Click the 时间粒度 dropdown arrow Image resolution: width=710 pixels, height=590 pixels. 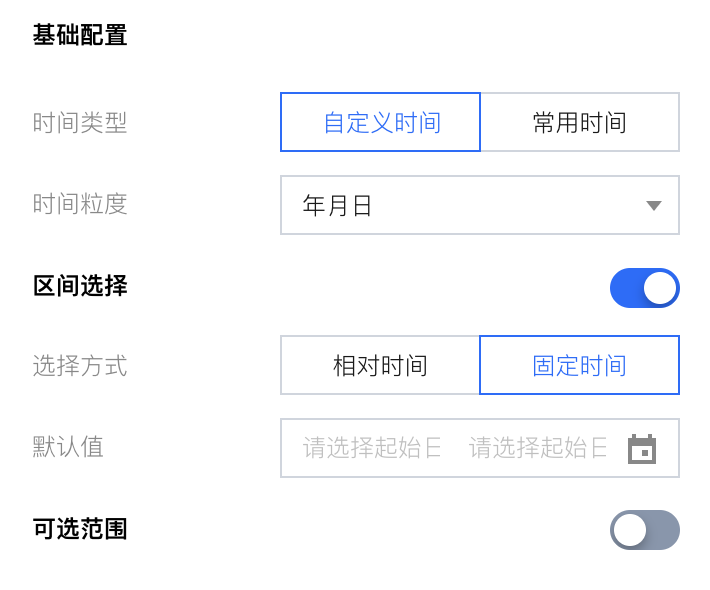(653, 206)
